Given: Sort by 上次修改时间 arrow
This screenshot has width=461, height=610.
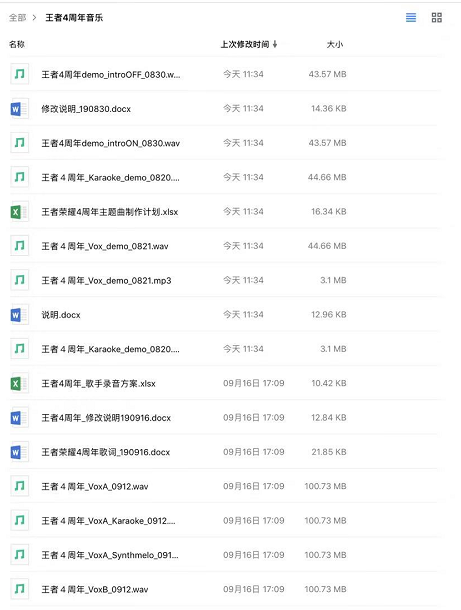Looking at the screenshot, I should pos(275,44).
